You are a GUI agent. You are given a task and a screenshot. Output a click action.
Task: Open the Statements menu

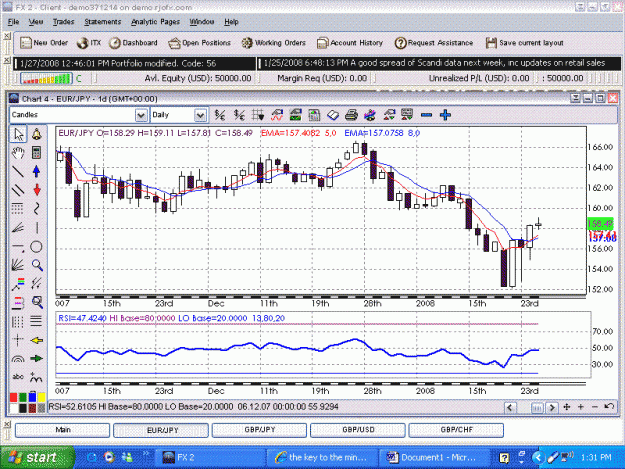point(102,22)
